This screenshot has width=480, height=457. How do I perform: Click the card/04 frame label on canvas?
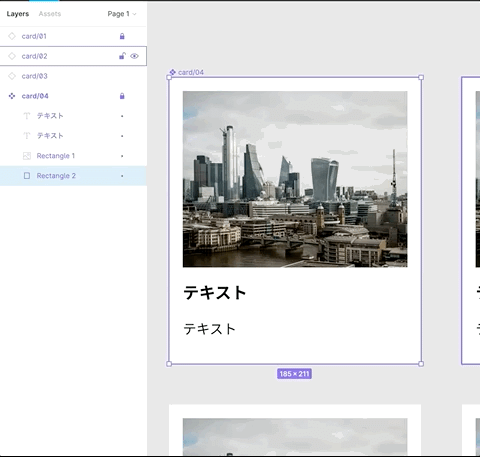pyautogui.click(x=187, y=72)
